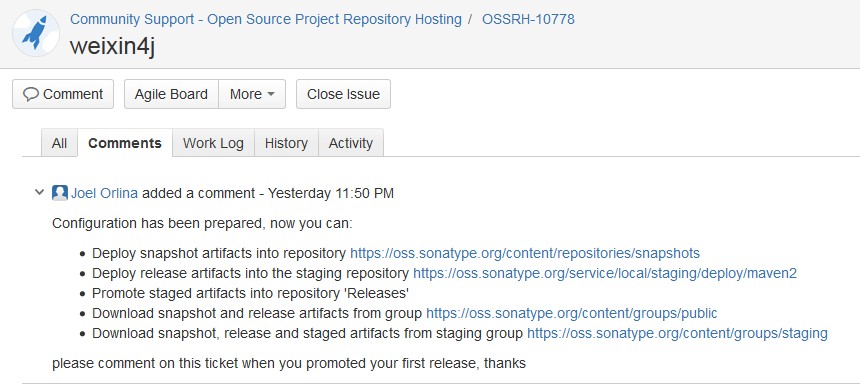Image resolution: width=860 pixels, height=392 pixels.
Task: Click the Close Issue button
Action: [343, 94]
